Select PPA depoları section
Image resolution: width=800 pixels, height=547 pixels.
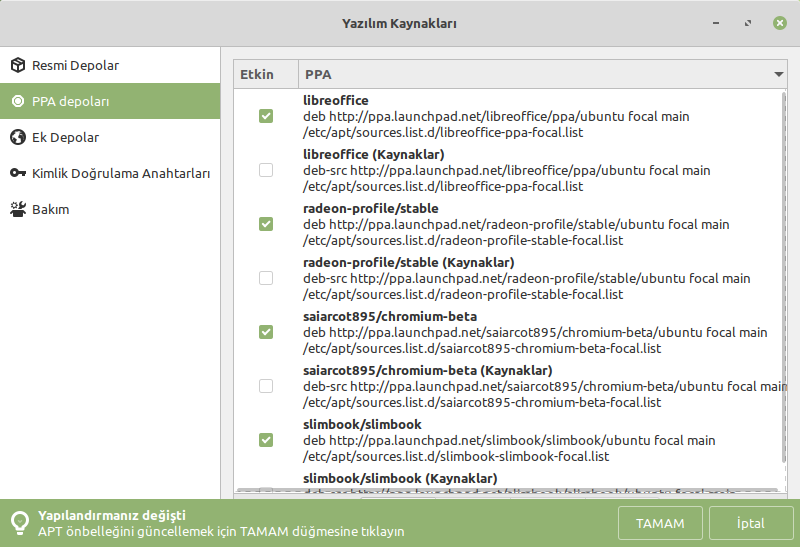[x=110, y=101]
